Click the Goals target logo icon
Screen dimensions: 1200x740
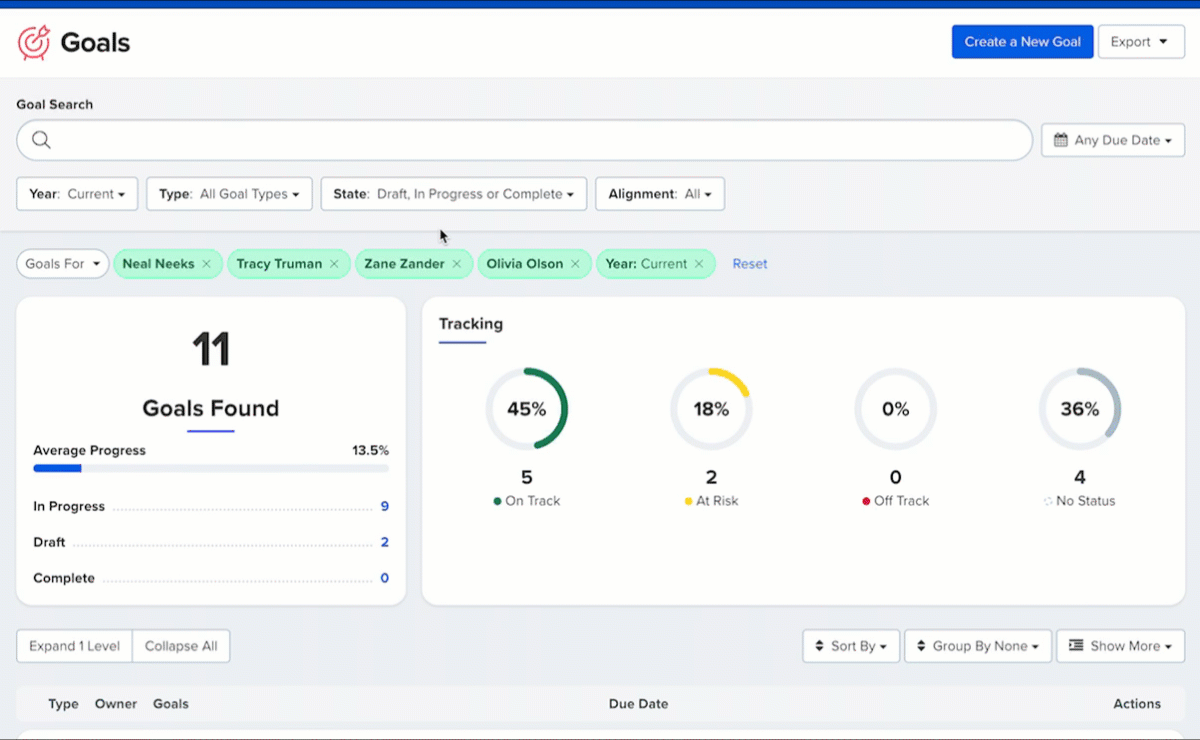click(x=34, y=42)
